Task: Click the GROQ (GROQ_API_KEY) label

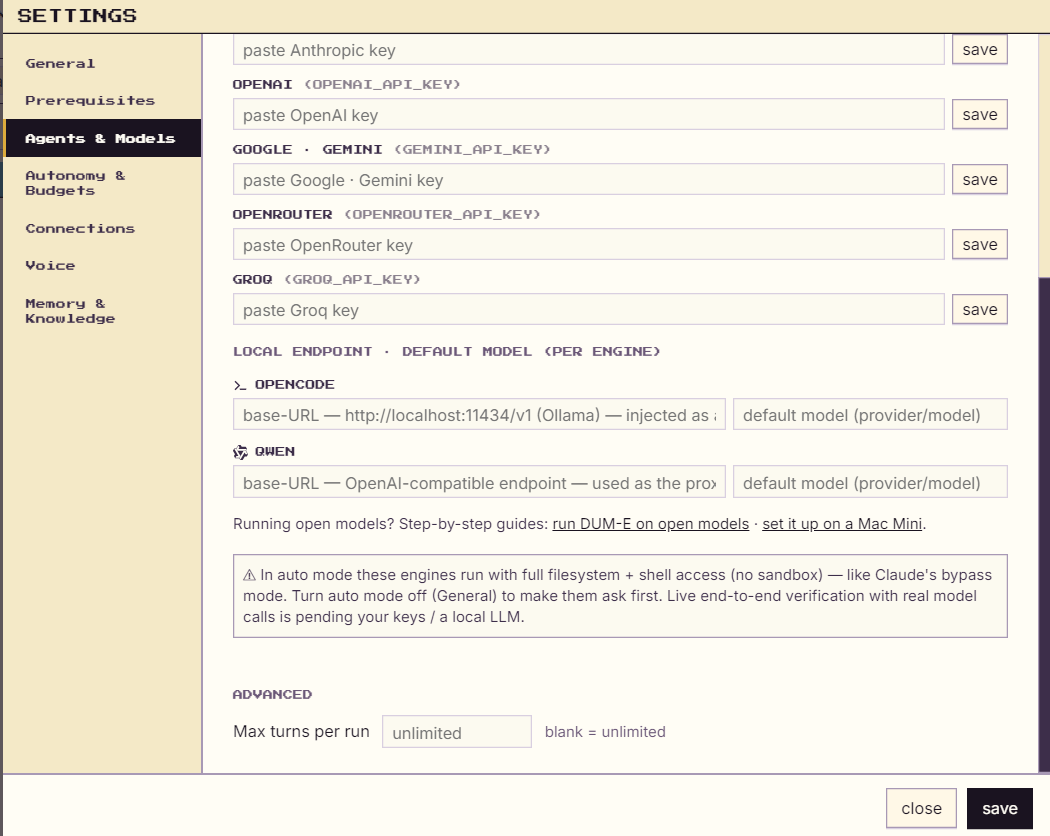Action: click(326, 279)
